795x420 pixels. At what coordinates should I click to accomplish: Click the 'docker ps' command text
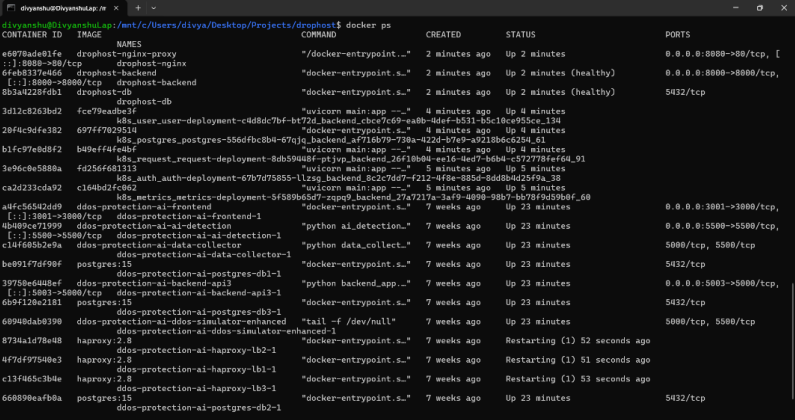[369, 25]
